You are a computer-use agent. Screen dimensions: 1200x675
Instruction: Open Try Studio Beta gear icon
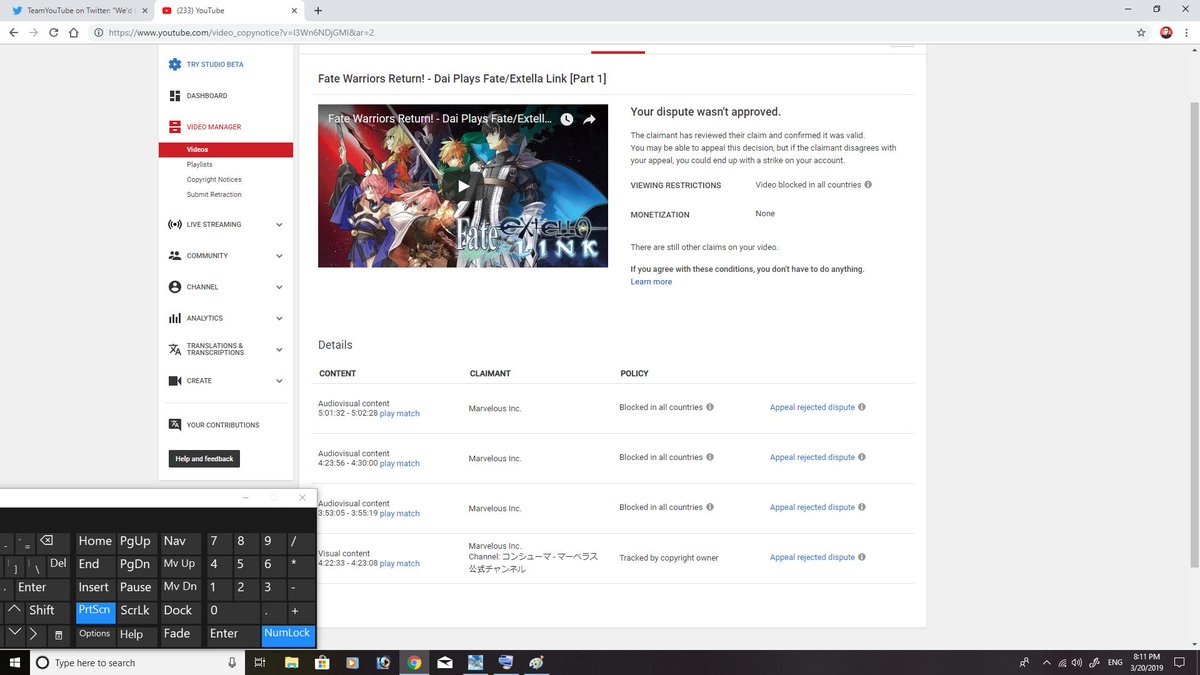[175, 64]
